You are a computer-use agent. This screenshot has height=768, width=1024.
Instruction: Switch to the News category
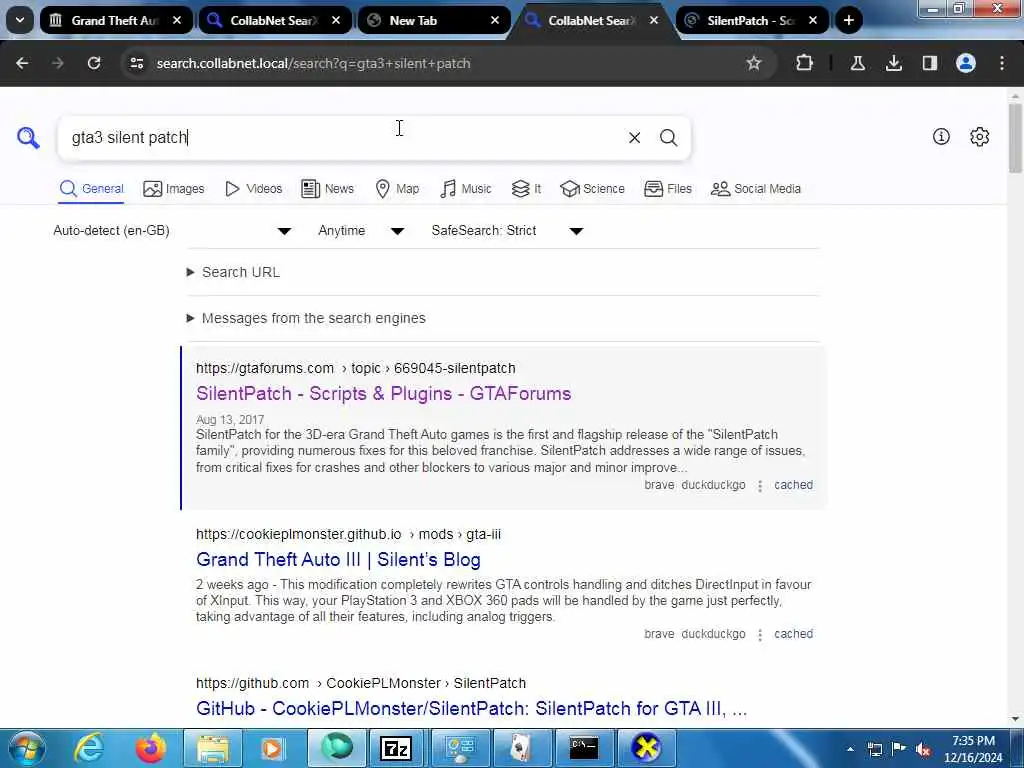(x=327, y=189)
